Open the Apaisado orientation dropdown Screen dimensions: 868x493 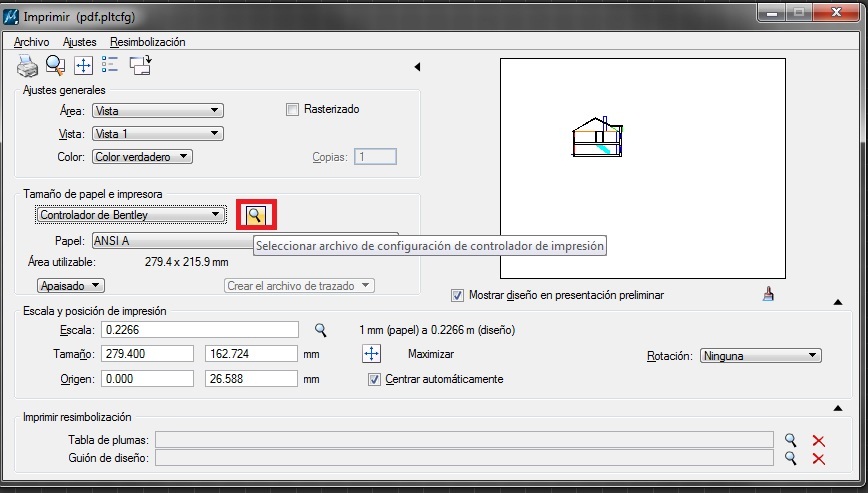tap(71, 286)
